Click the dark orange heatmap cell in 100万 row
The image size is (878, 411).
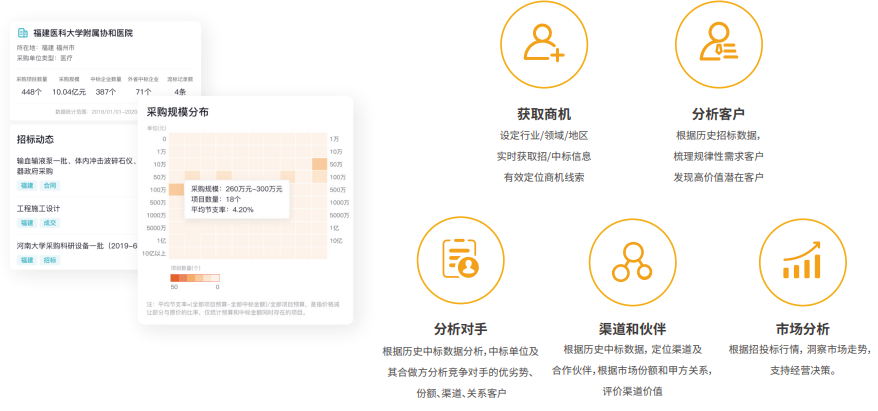(176, 190)
